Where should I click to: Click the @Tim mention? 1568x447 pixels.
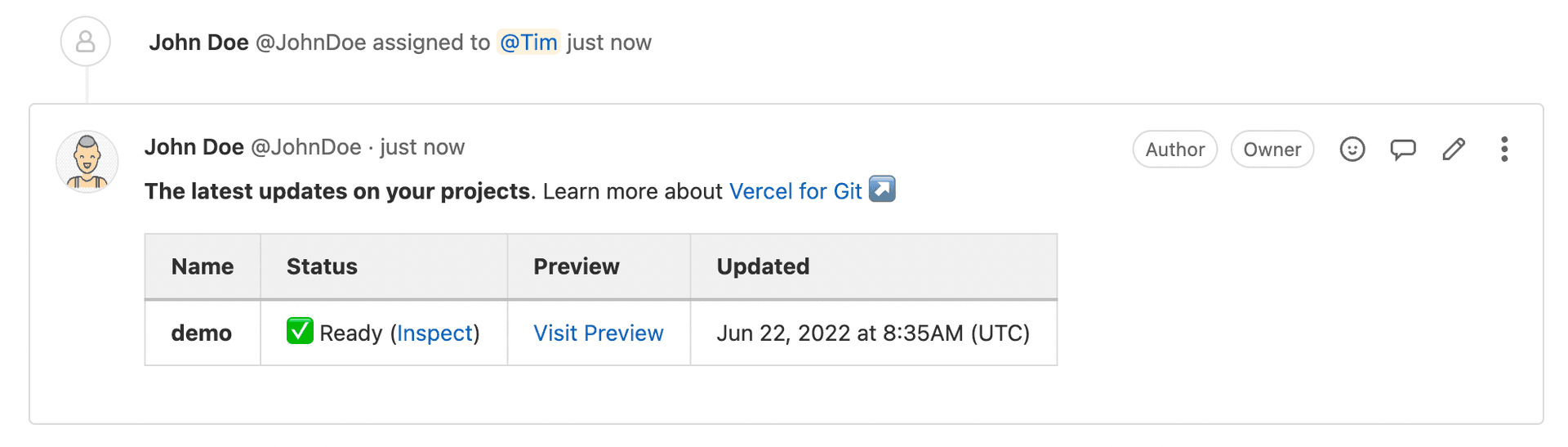pyautogui.click(x=528, y=42)
